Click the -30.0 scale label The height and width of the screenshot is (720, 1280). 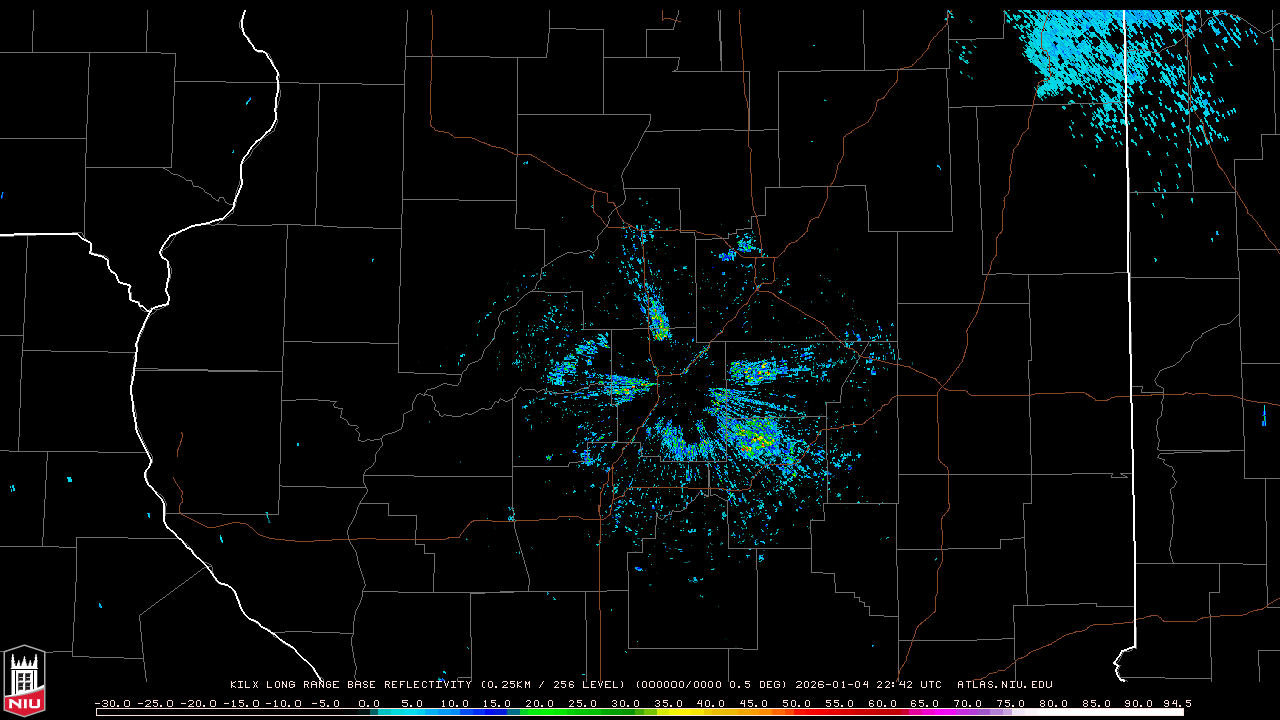coord(112,703)
